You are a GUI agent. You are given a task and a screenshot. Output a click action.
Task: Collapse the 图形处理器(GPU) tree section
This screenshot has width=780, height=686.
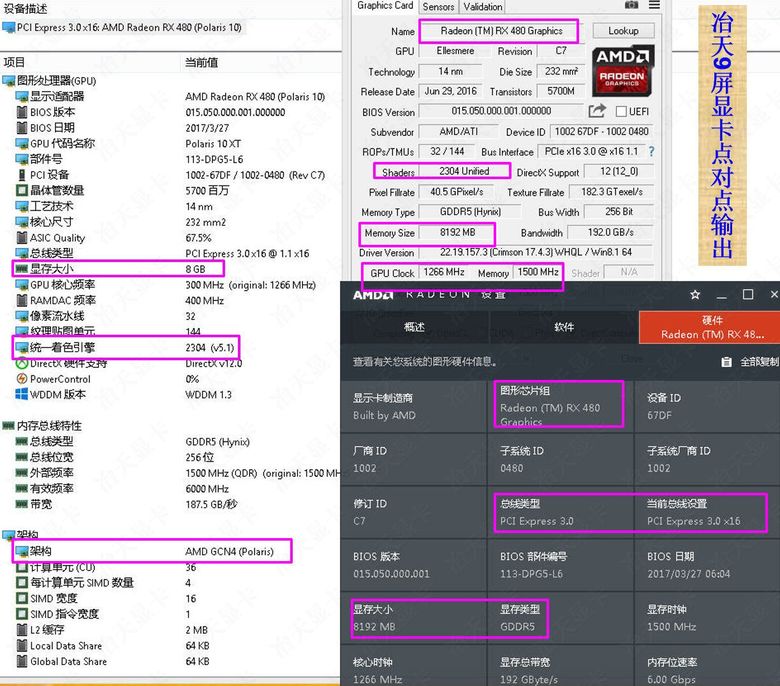(x=8, y=81)
